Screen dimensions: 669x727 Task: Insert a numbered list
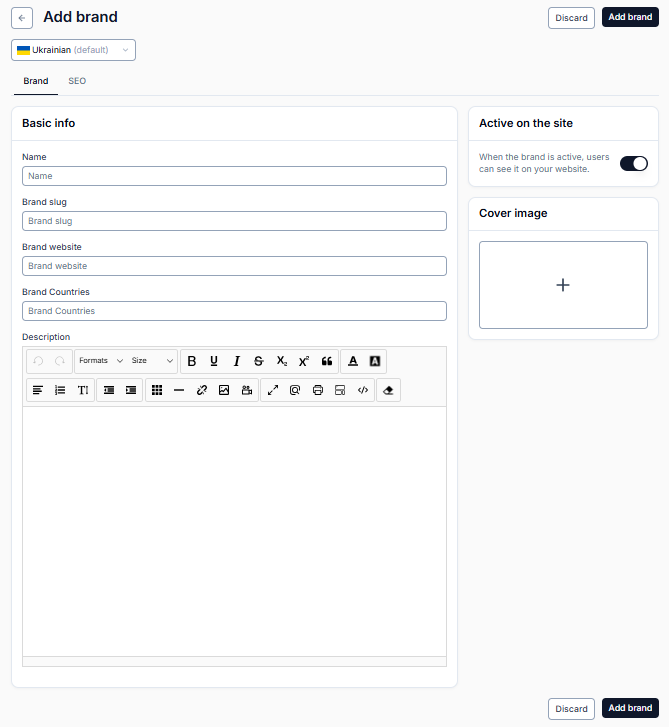coord(60,390)
